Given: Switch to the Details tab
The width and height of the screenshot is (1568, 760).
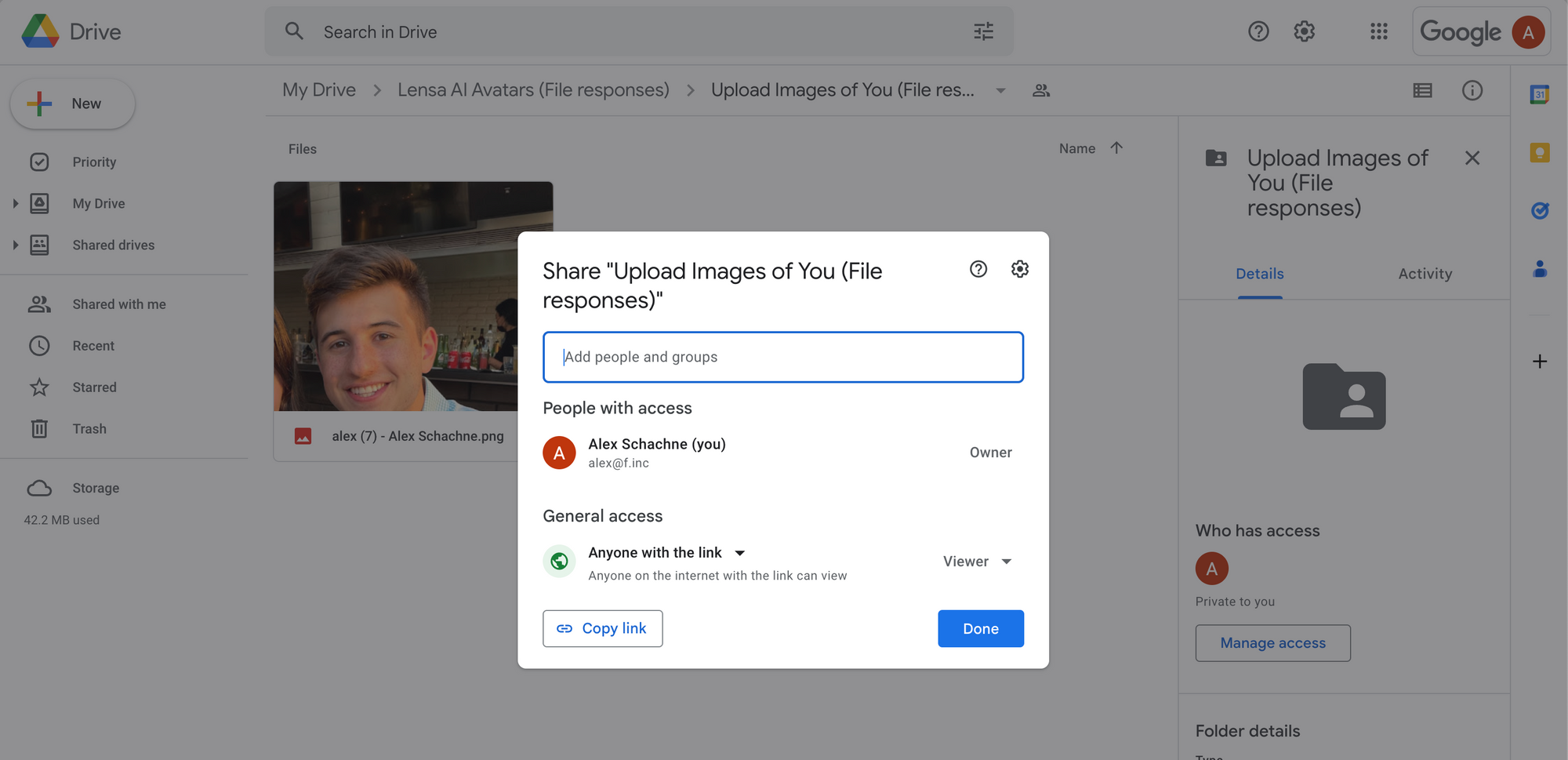Looking at the screenshot, I should point(1260,274).
